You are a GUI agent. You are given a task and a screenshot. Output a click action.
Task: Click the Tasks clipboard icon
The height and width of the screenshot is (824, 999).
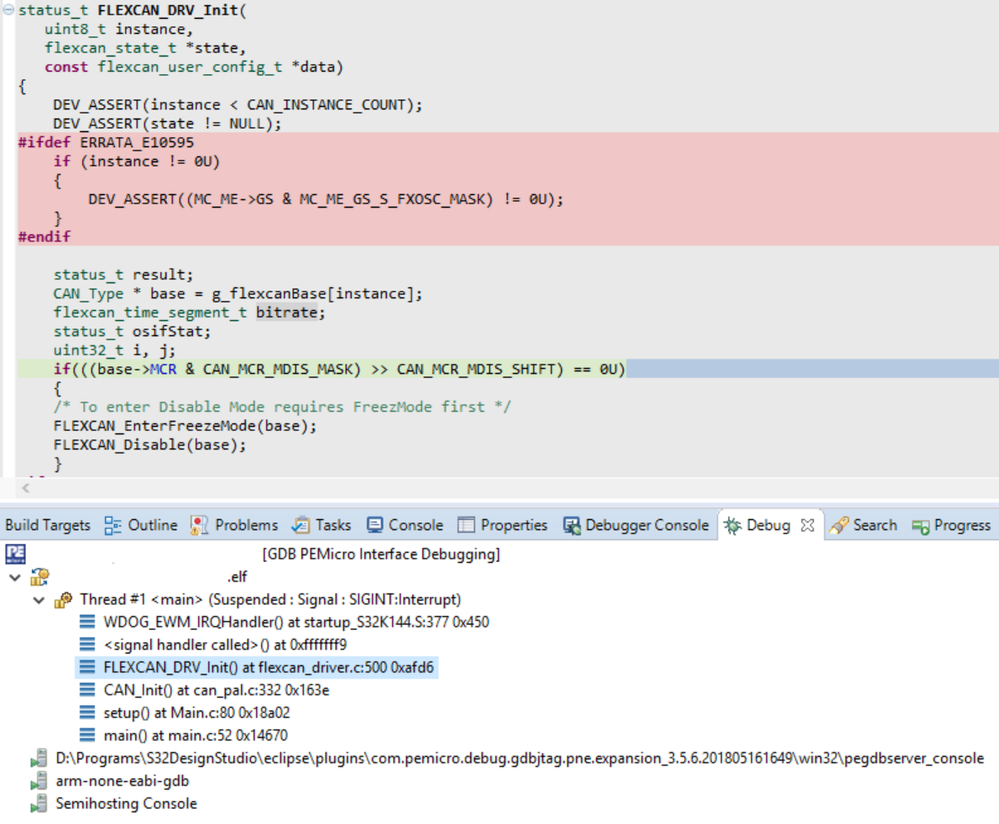(301, 525)
